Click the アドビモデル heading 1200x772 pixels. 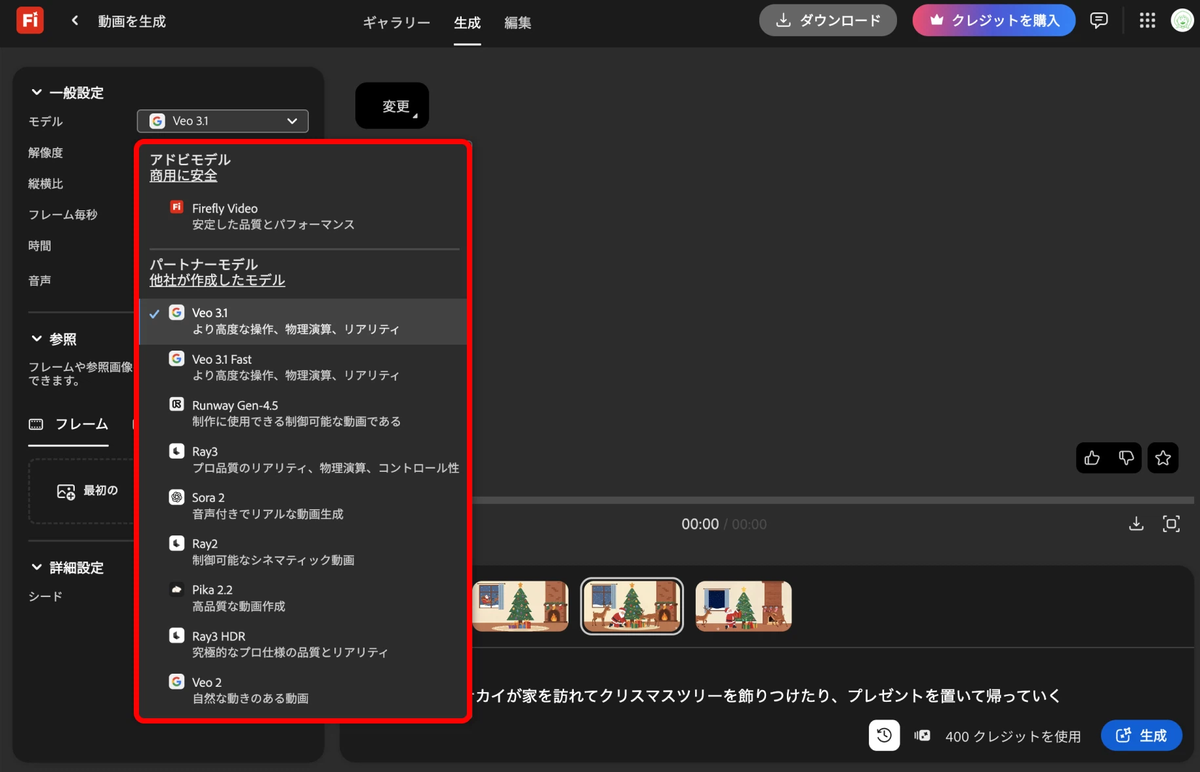[x=190, y=159]
